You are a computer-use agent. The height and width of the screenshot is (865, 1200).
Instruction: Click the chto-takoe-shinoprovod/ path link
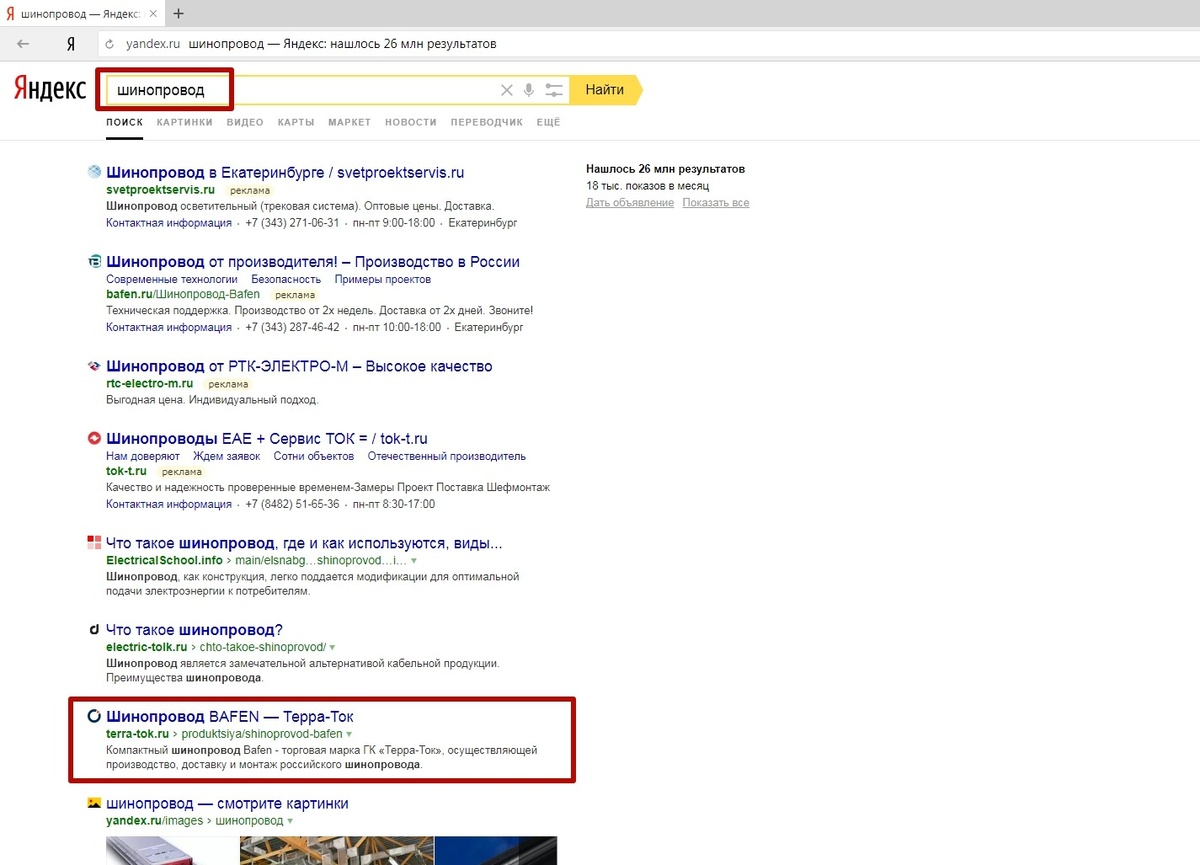point(264,648)
